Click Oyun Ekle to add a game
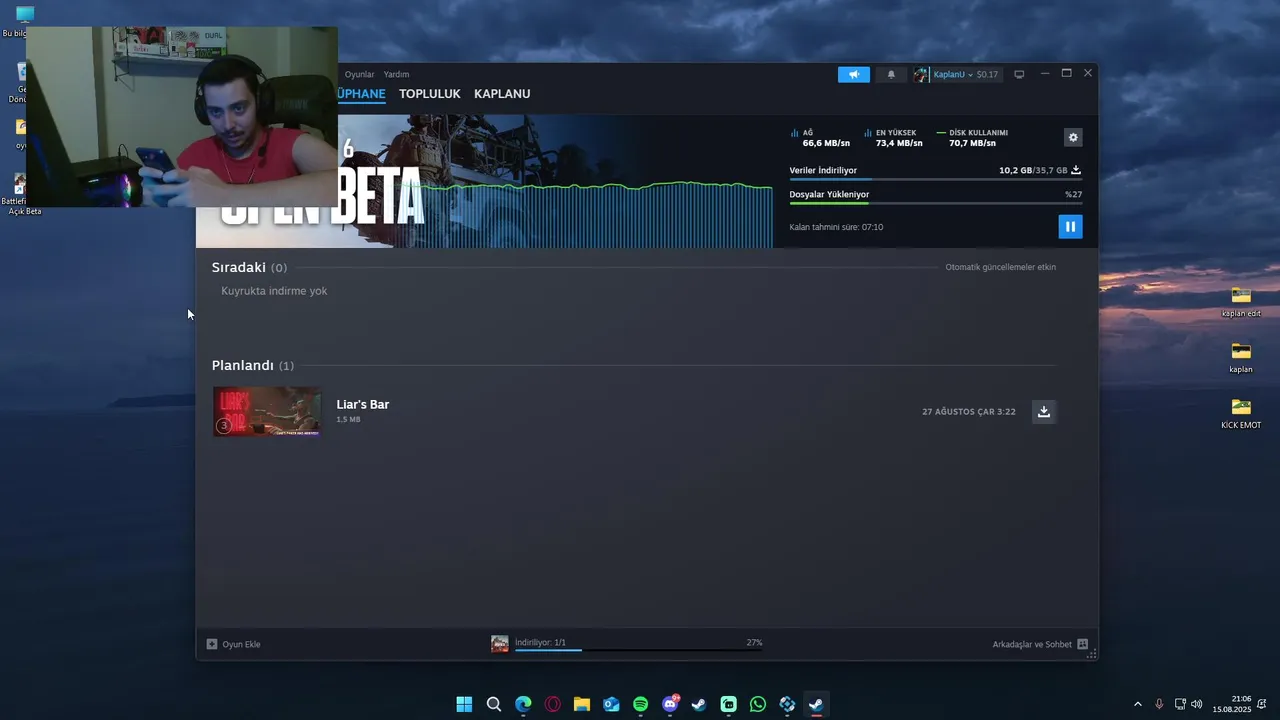Image resolution: width=1280 pixels, height=720 pixels. point(241,645)
